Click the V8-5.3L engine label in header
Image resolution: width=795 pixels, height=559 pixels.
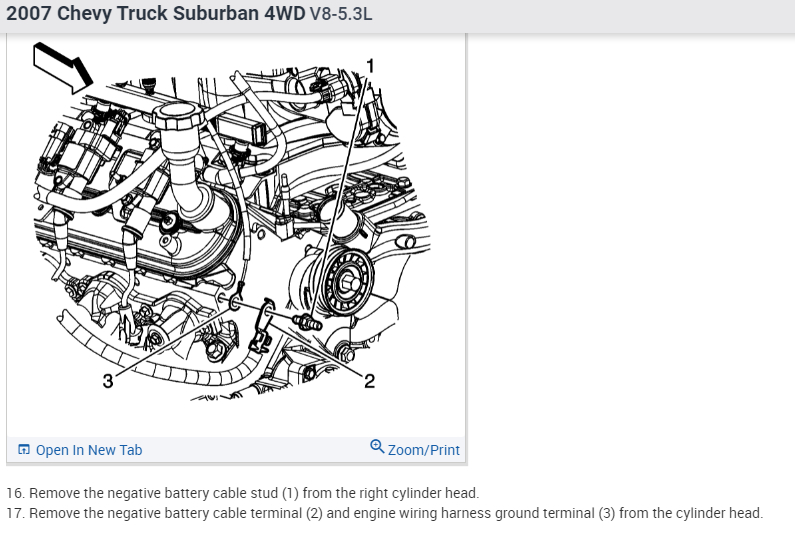(341, 14)
